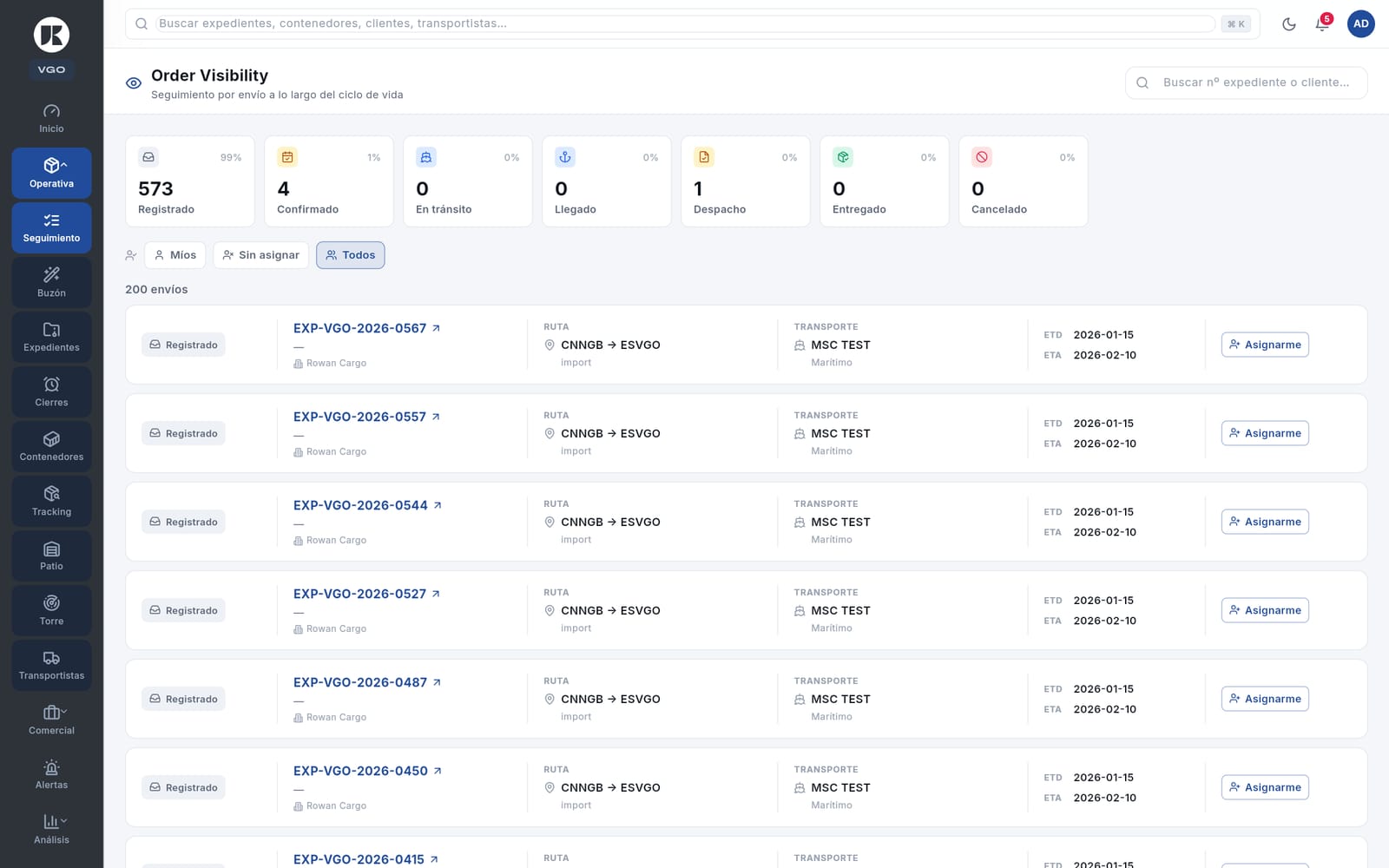
Task: Filter by Cancelado status card
Action: (x=1024, y=181)
